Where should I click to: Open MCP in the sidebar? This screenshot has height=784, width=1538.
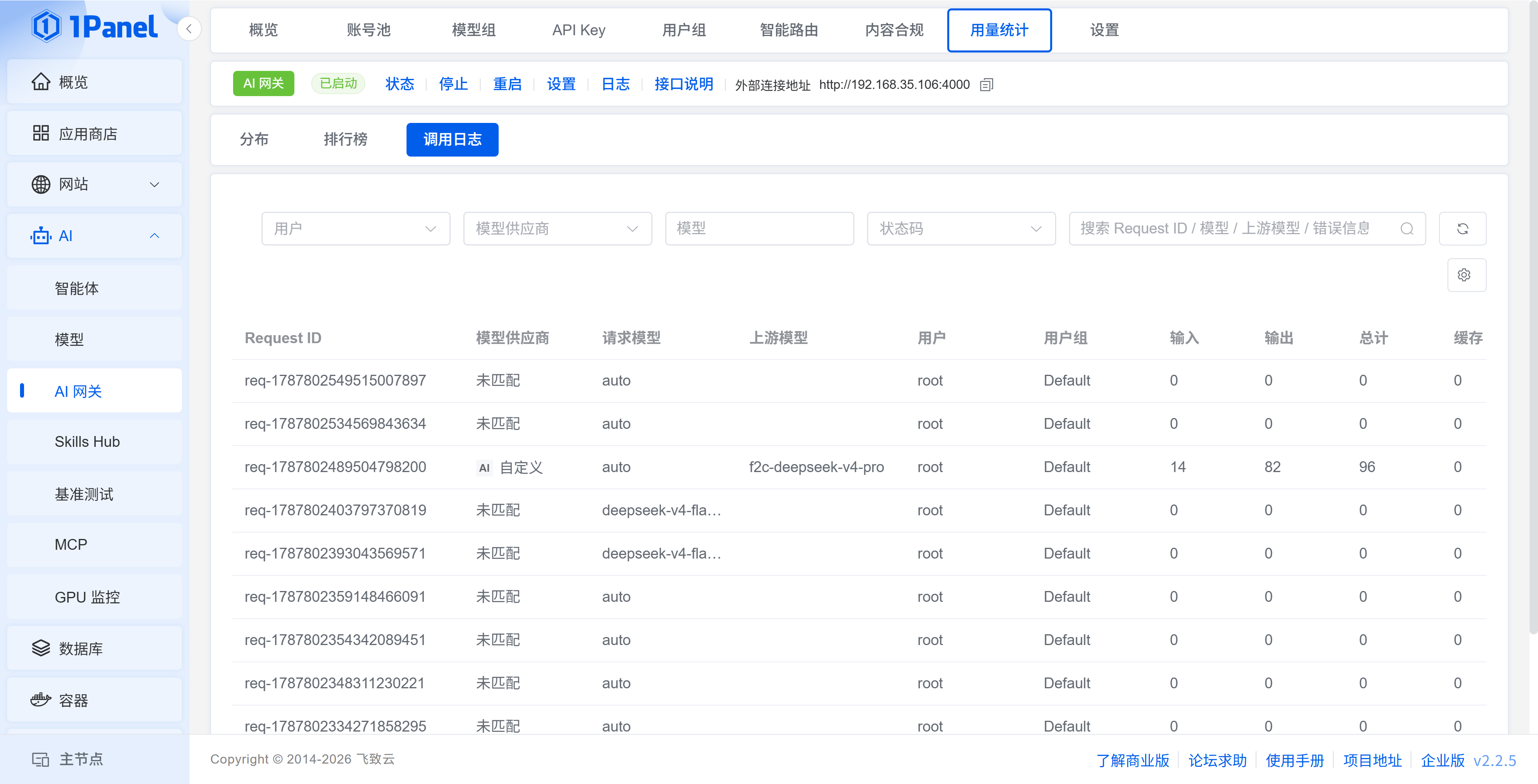click(95, 545)
